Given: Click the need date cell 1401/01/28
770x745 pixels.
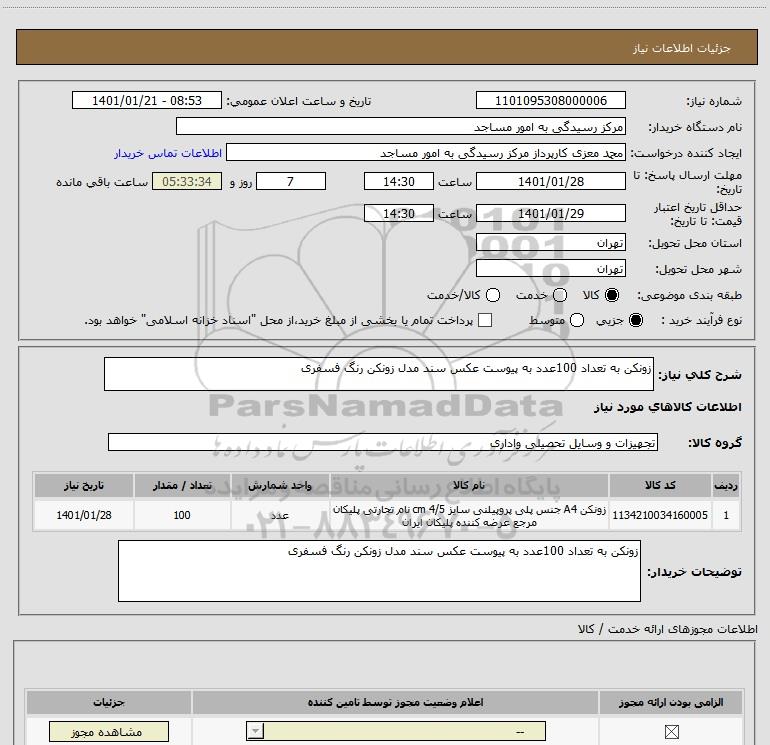Looking at the screenshot, I should click(x=84, y=515).
